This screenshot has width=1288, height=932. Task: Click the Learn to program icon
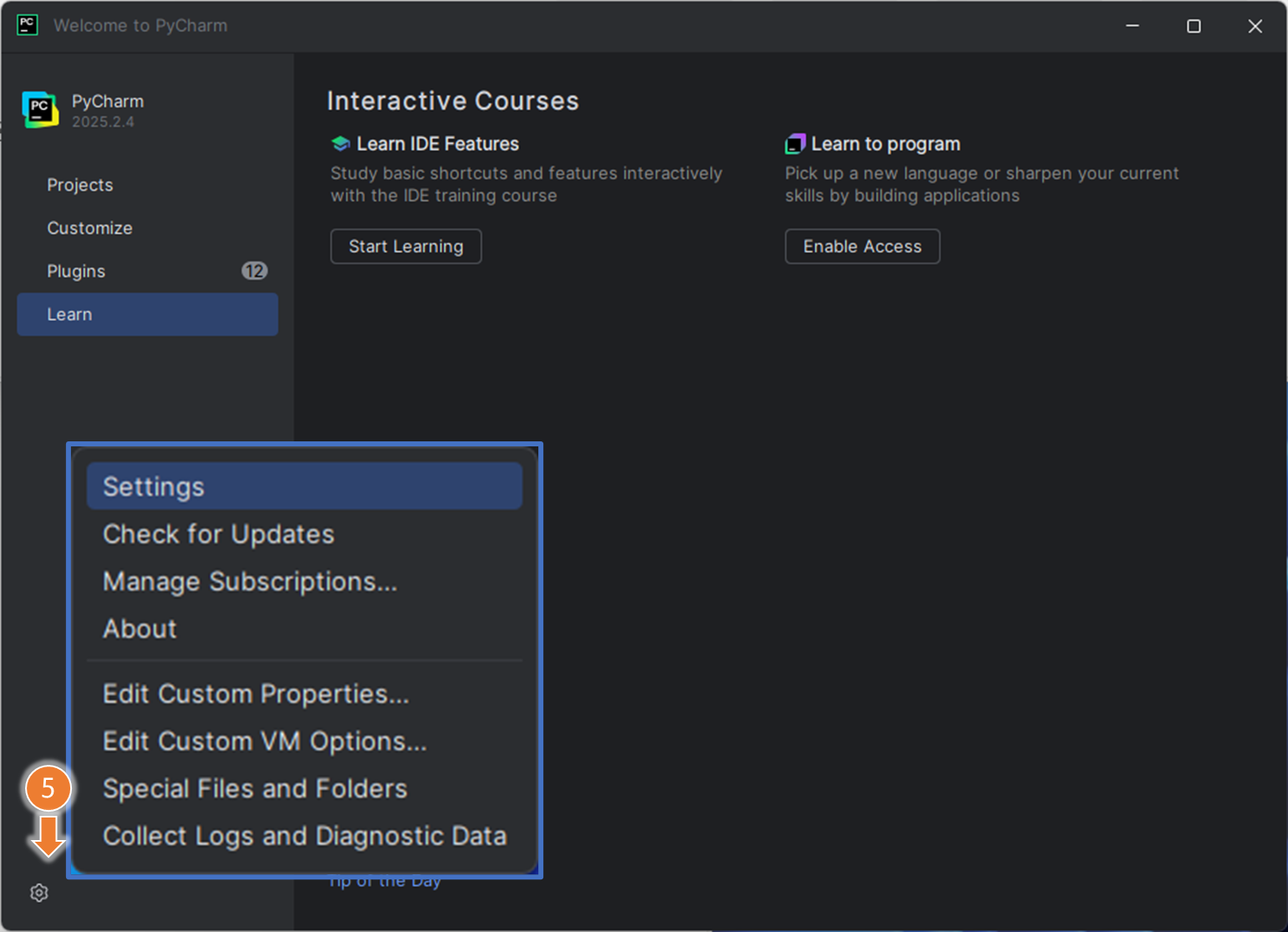795,144
